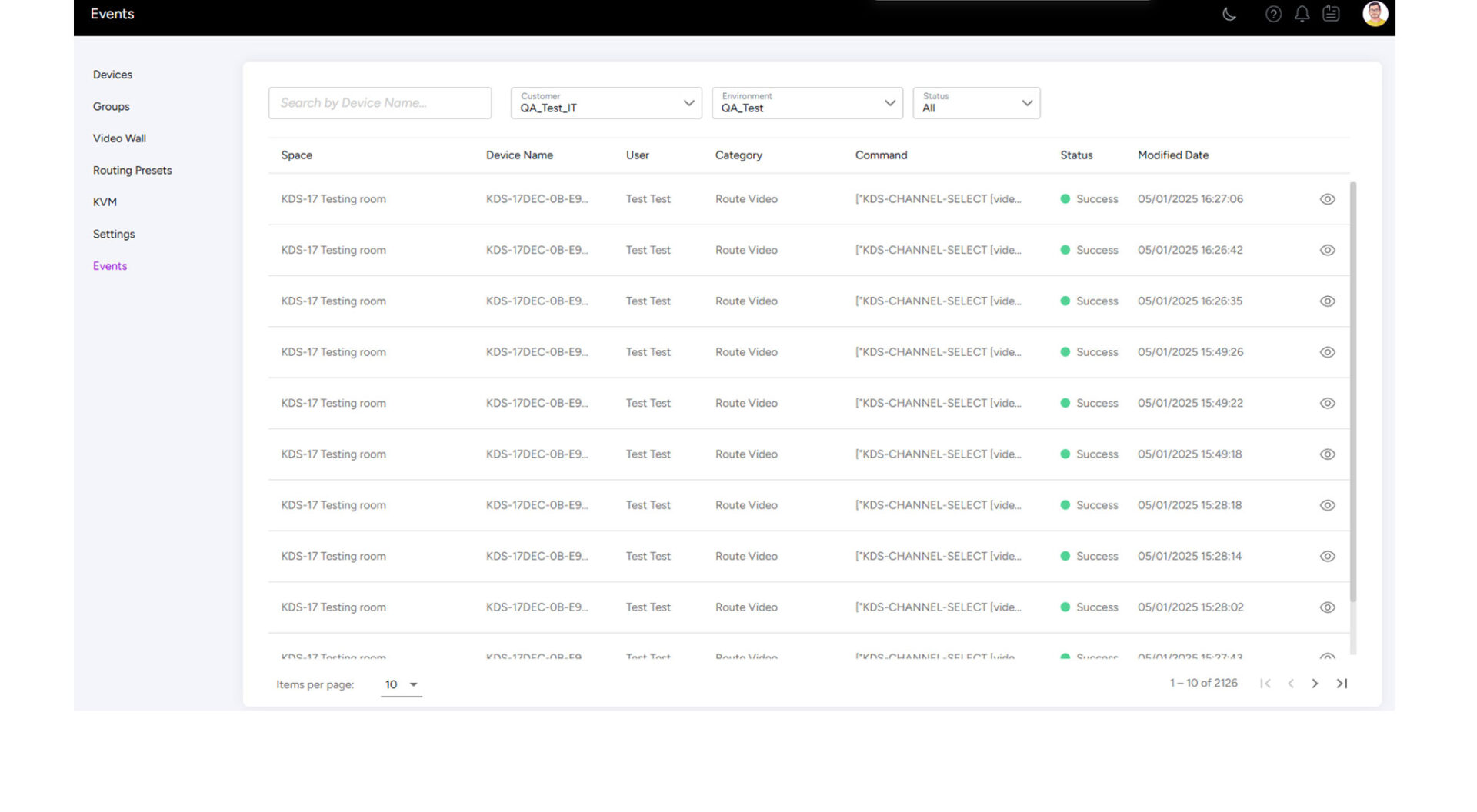Viewport: 1477px width, 812px height.
Task: View details of 15:49:22 event
Action: pyautogui.click(x=1327, y=403)
